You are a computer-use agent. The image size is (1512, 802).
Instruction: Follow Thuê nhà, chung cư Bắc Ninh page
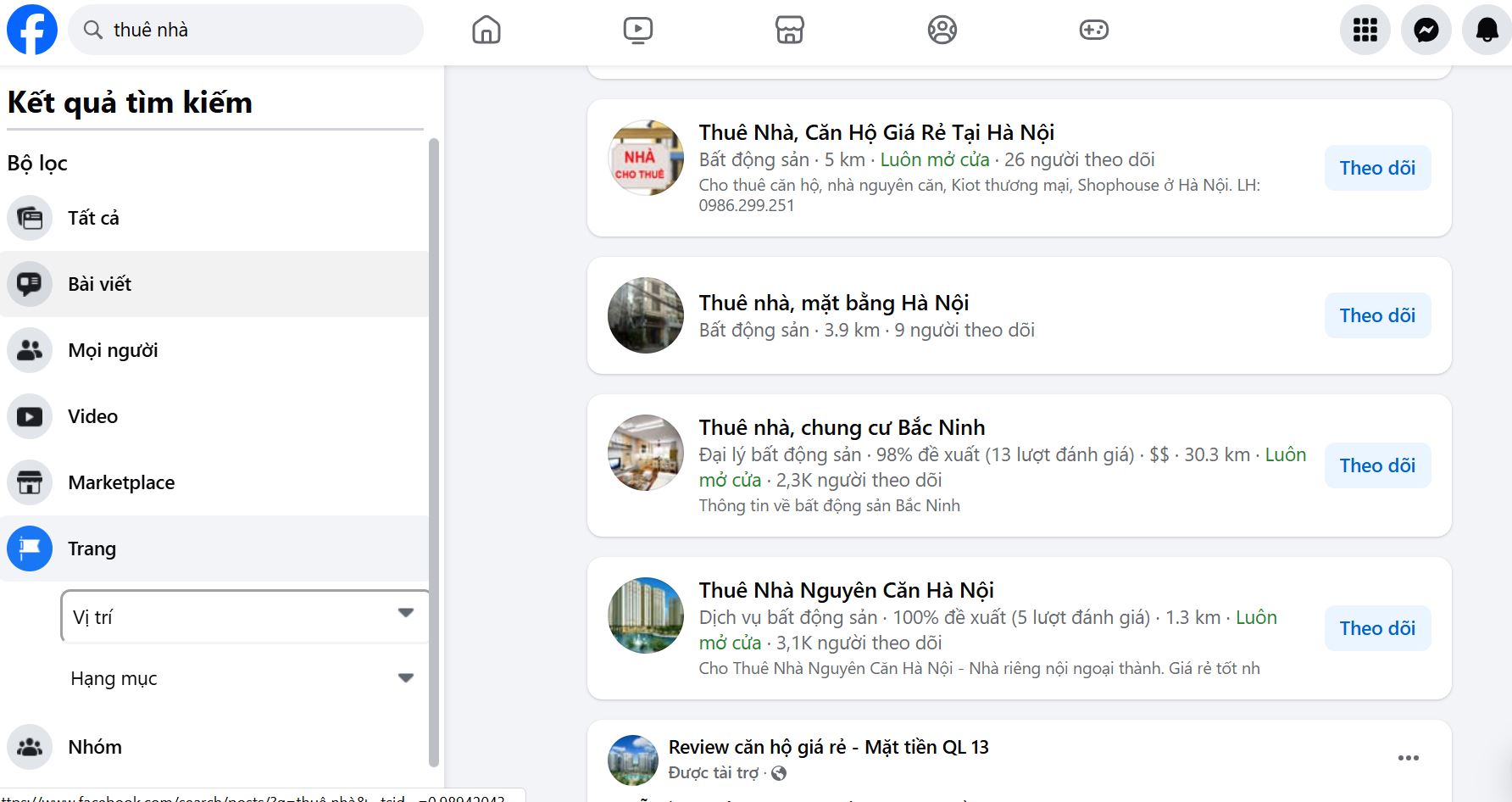tap(1377, 465)
